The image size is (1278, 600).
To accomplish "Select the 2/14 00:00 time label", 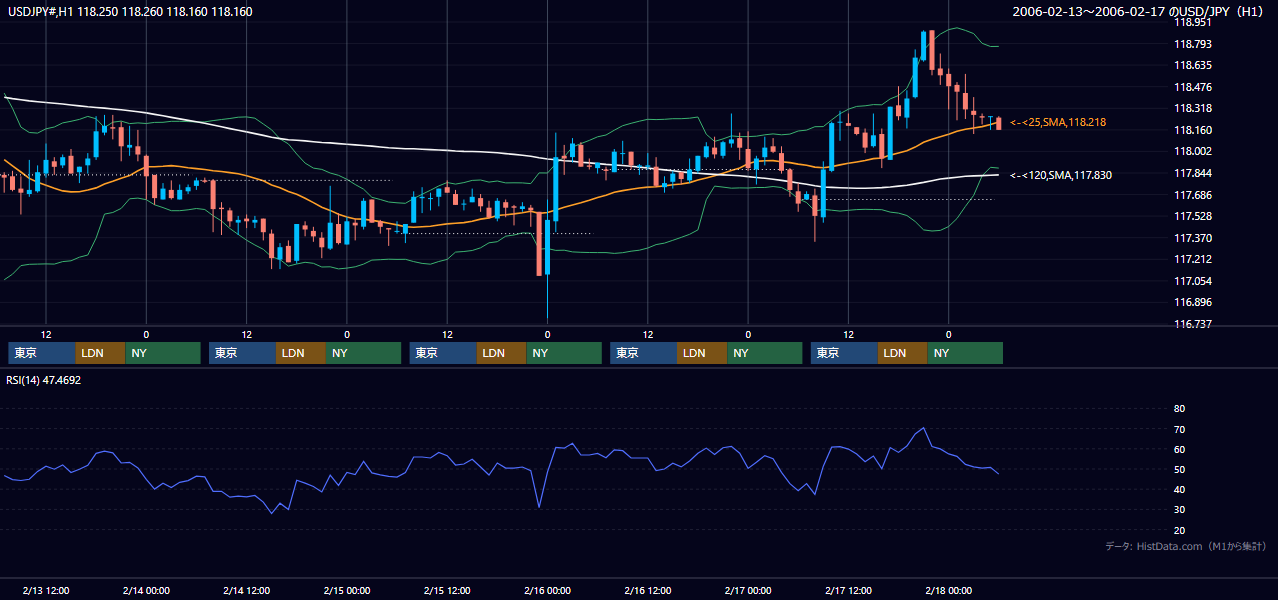I will pyautogui.click(x=146, y=590).
